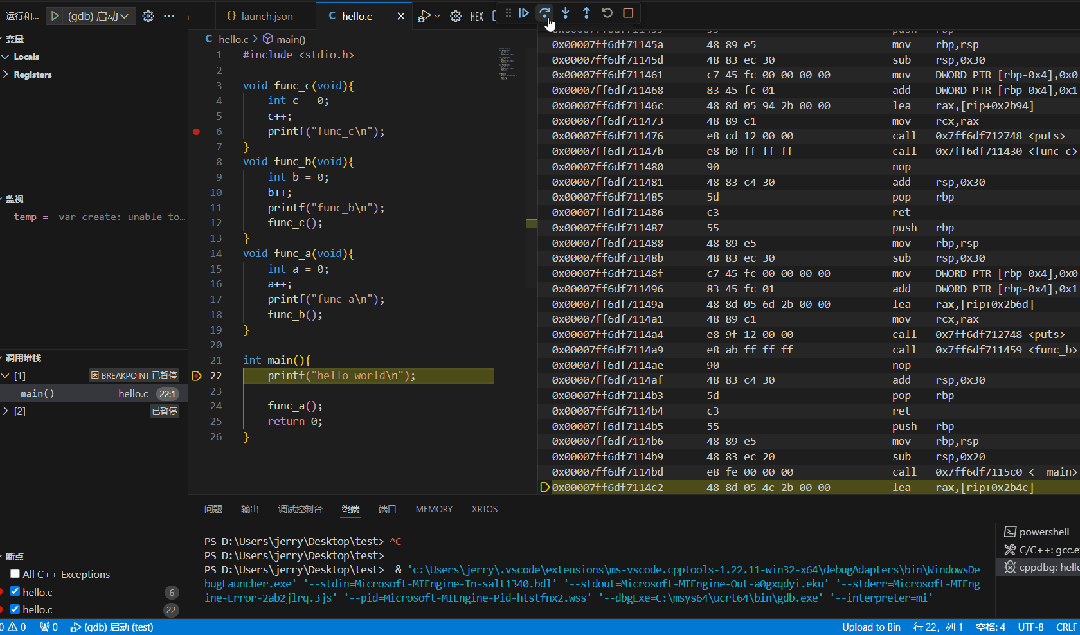Image resolution: width=1080 pixels, height=635 pixels.
Task: Click the HEX editor title icon
Action: pos(476,16)
